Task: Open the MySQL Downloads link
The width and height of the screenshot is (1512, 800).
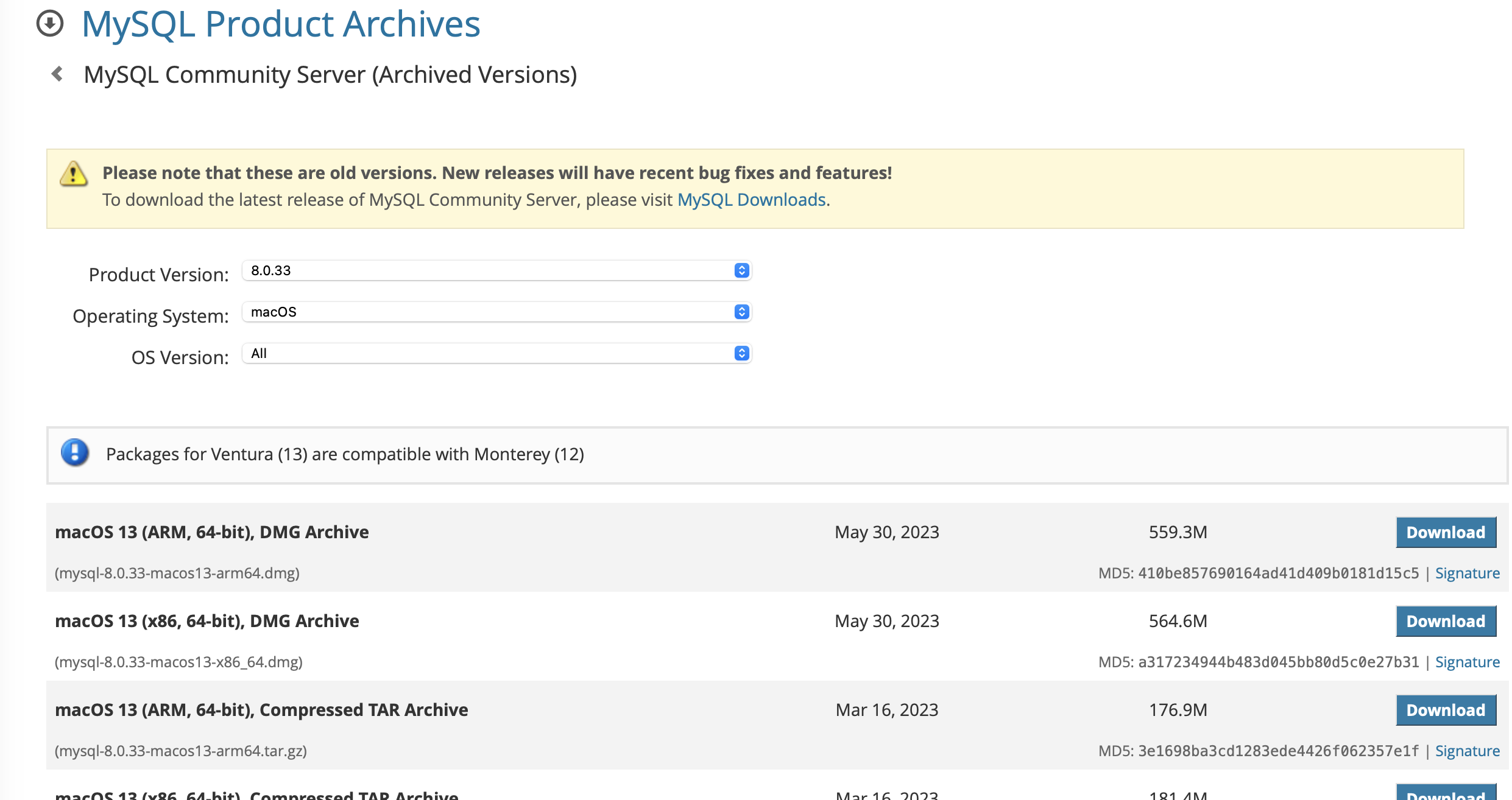Action: 751,200
